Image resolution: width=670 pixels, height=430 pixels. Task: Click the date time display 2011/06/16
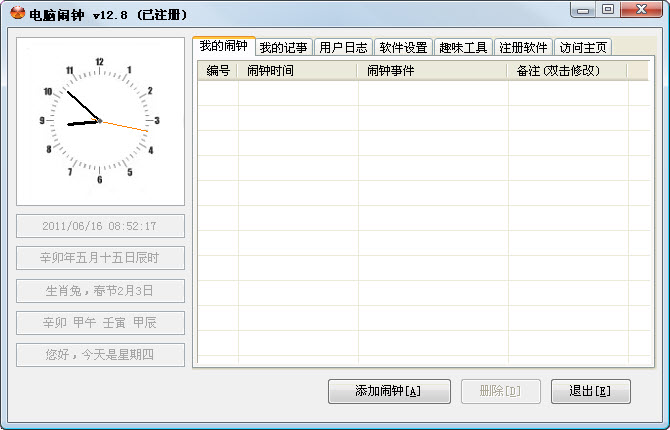tap(100, 226)
